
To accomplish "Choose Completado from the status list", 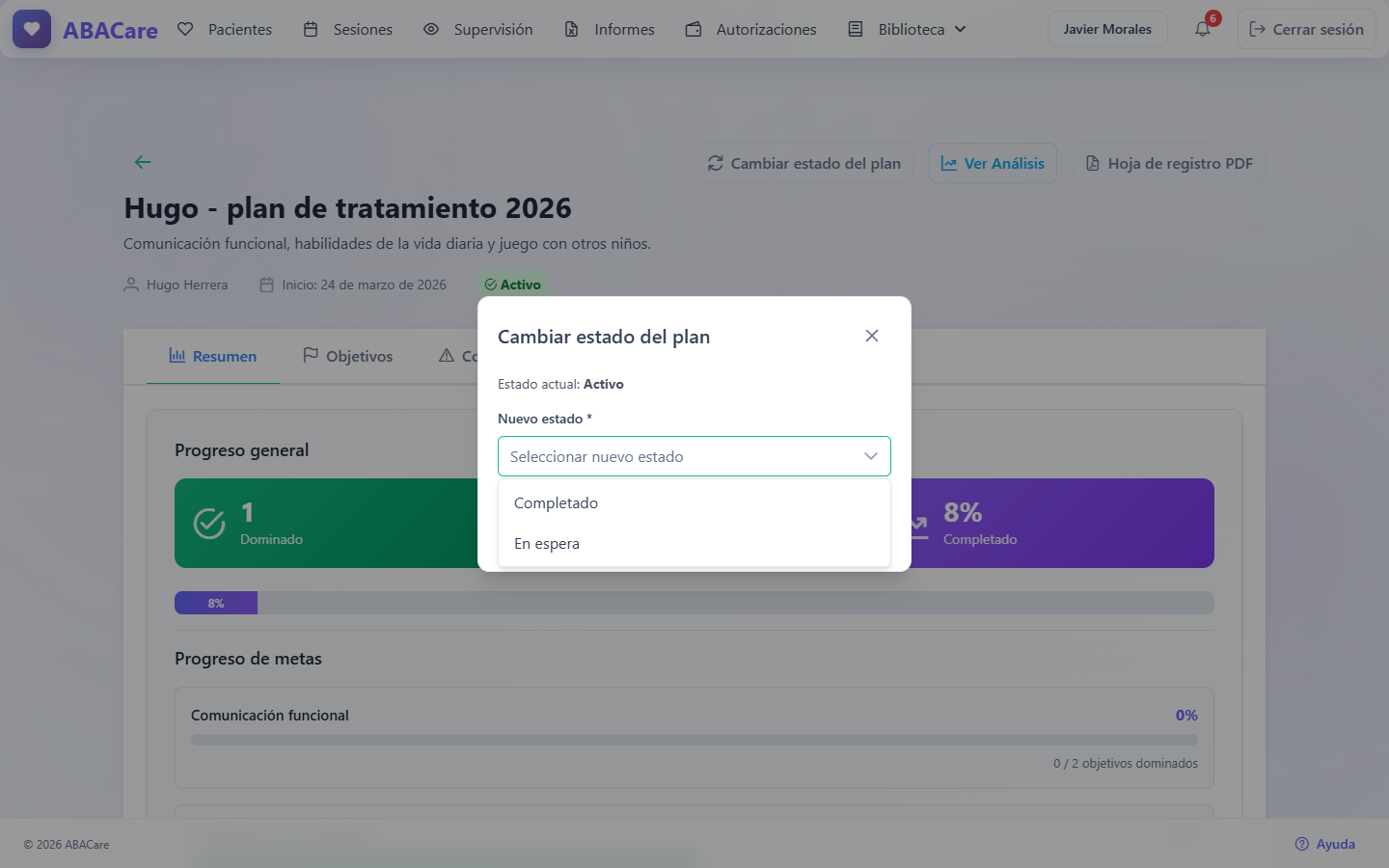I will tap(694, 503).
